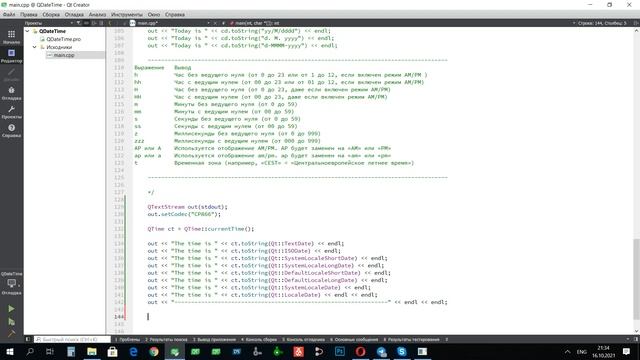Viewport: 640px width, 360px height.
Task: Open the Файл menu
Action: 9,14
